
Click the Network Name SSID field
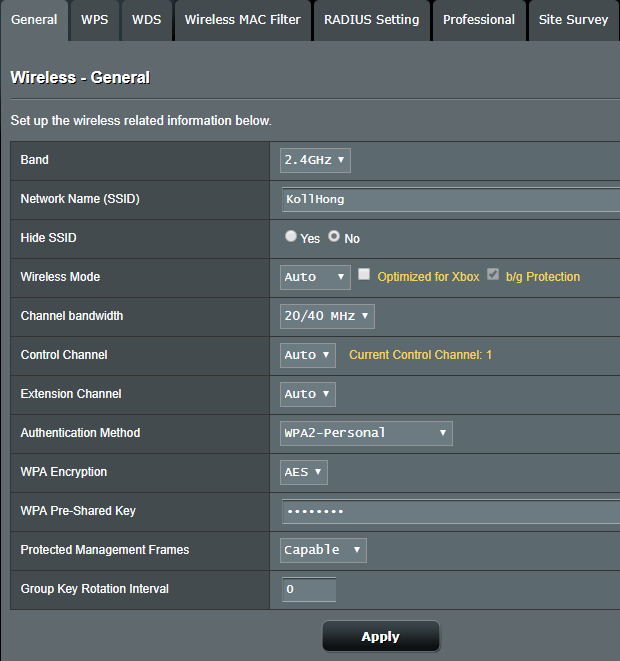[450, 199]
